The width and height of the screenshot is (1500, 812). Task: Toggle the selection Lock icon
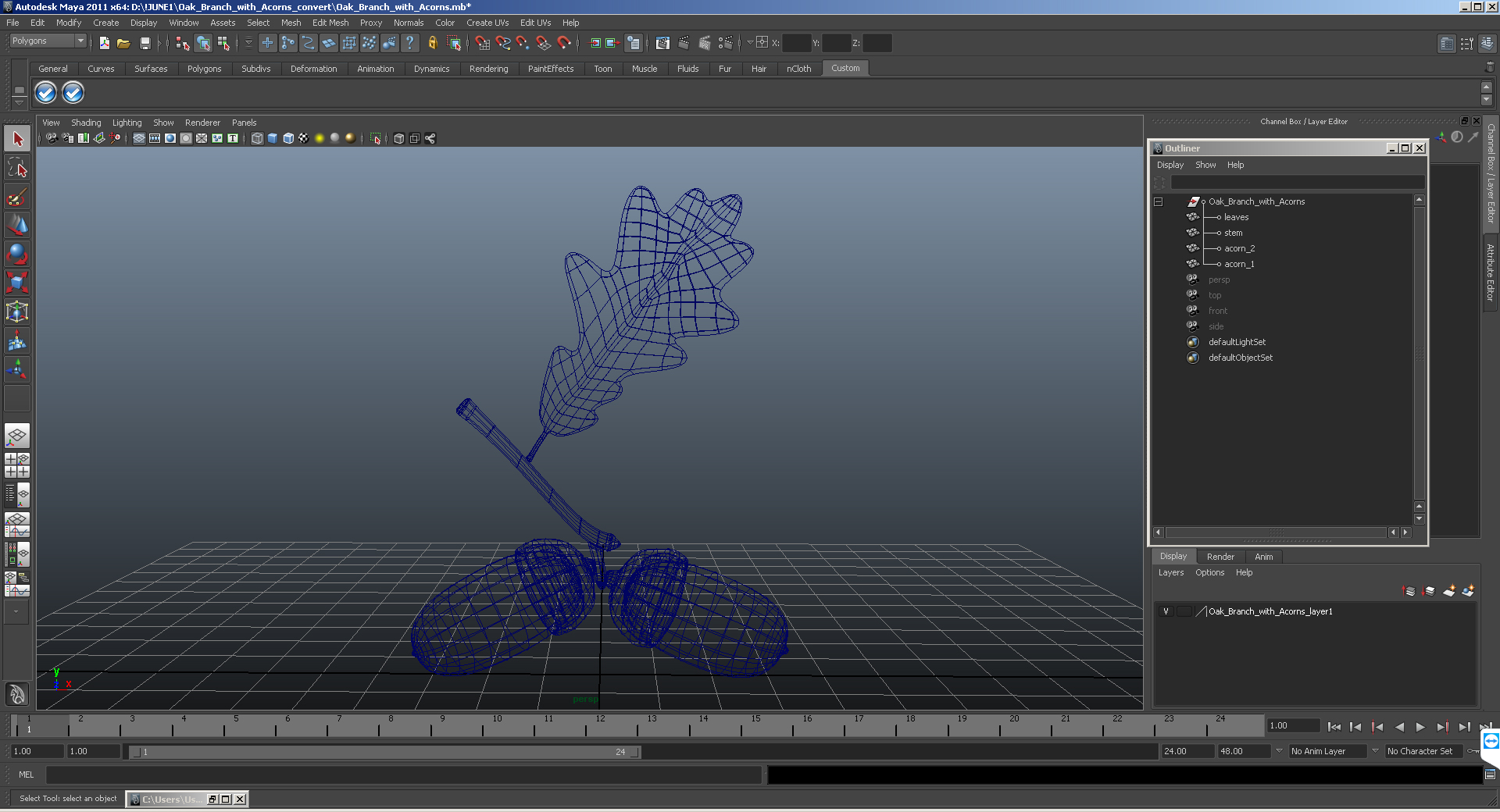coord(432,43)
